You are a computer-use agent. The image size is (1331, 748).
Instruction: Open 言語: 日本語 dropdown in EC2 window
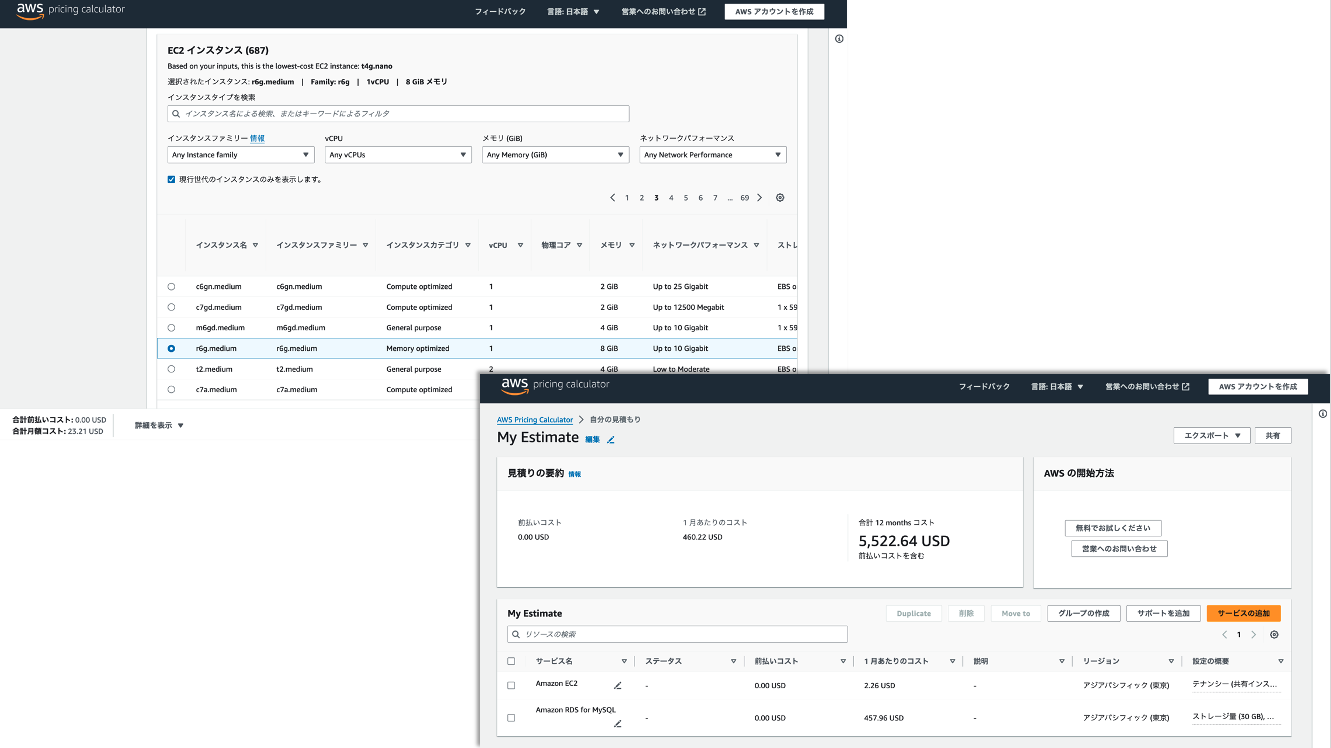point(571,12)
